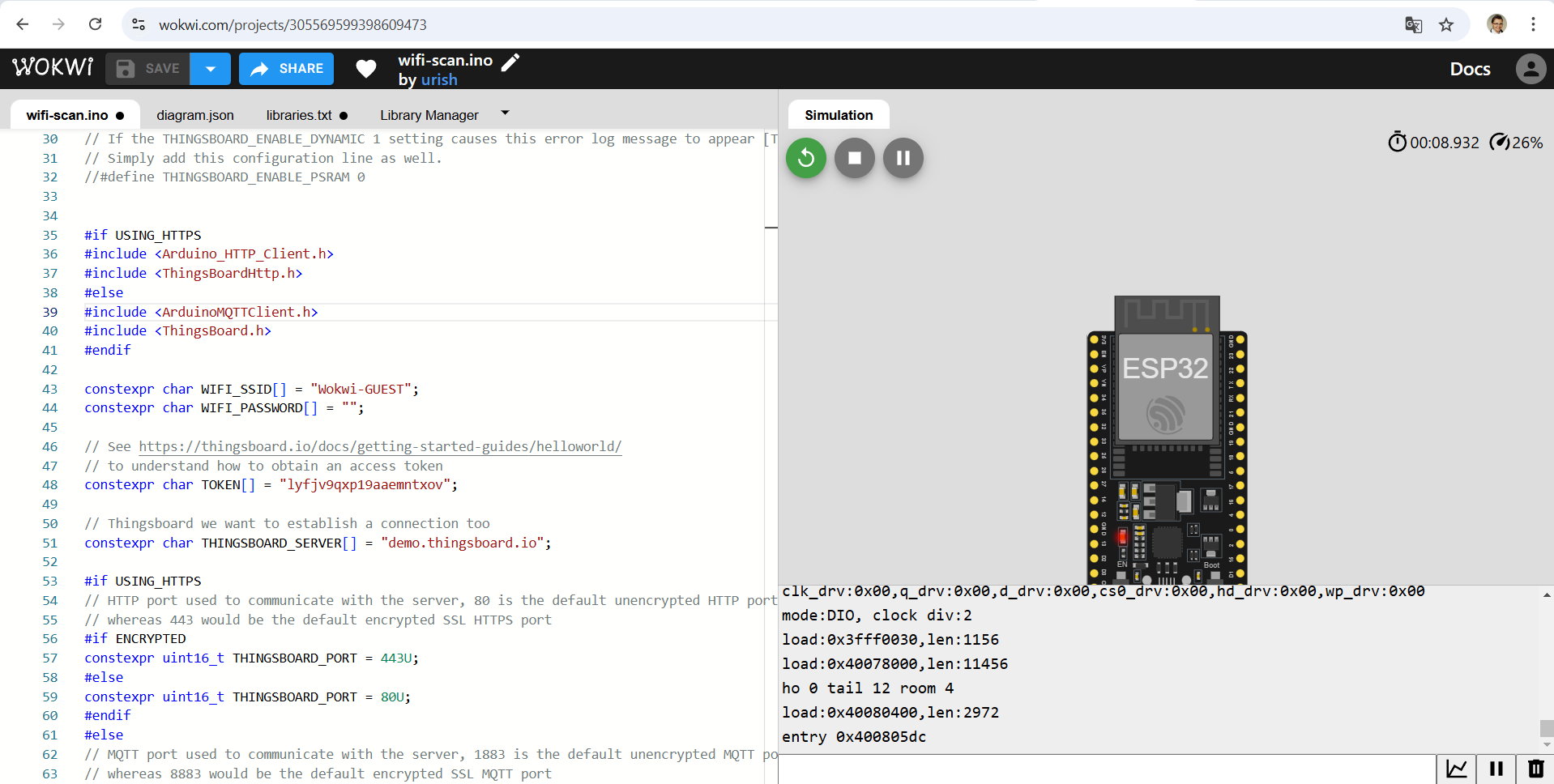Click the address bar URL

pyautogui.click(x=292, y=25)
